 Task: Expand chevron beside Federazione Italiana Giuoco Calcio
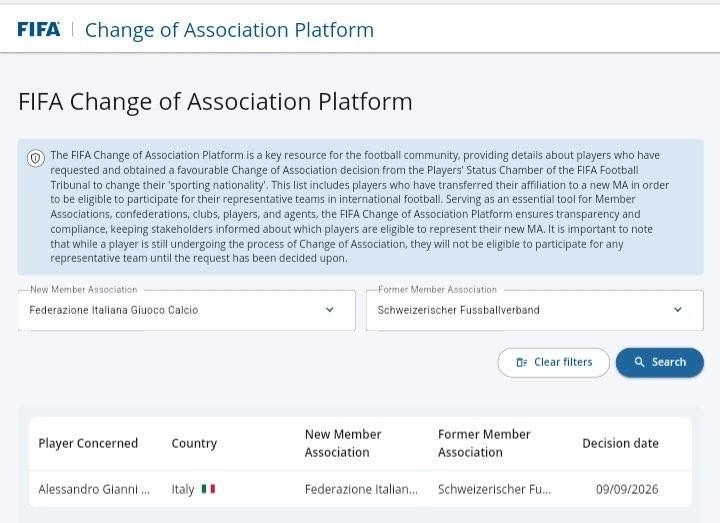pos(330,310)
